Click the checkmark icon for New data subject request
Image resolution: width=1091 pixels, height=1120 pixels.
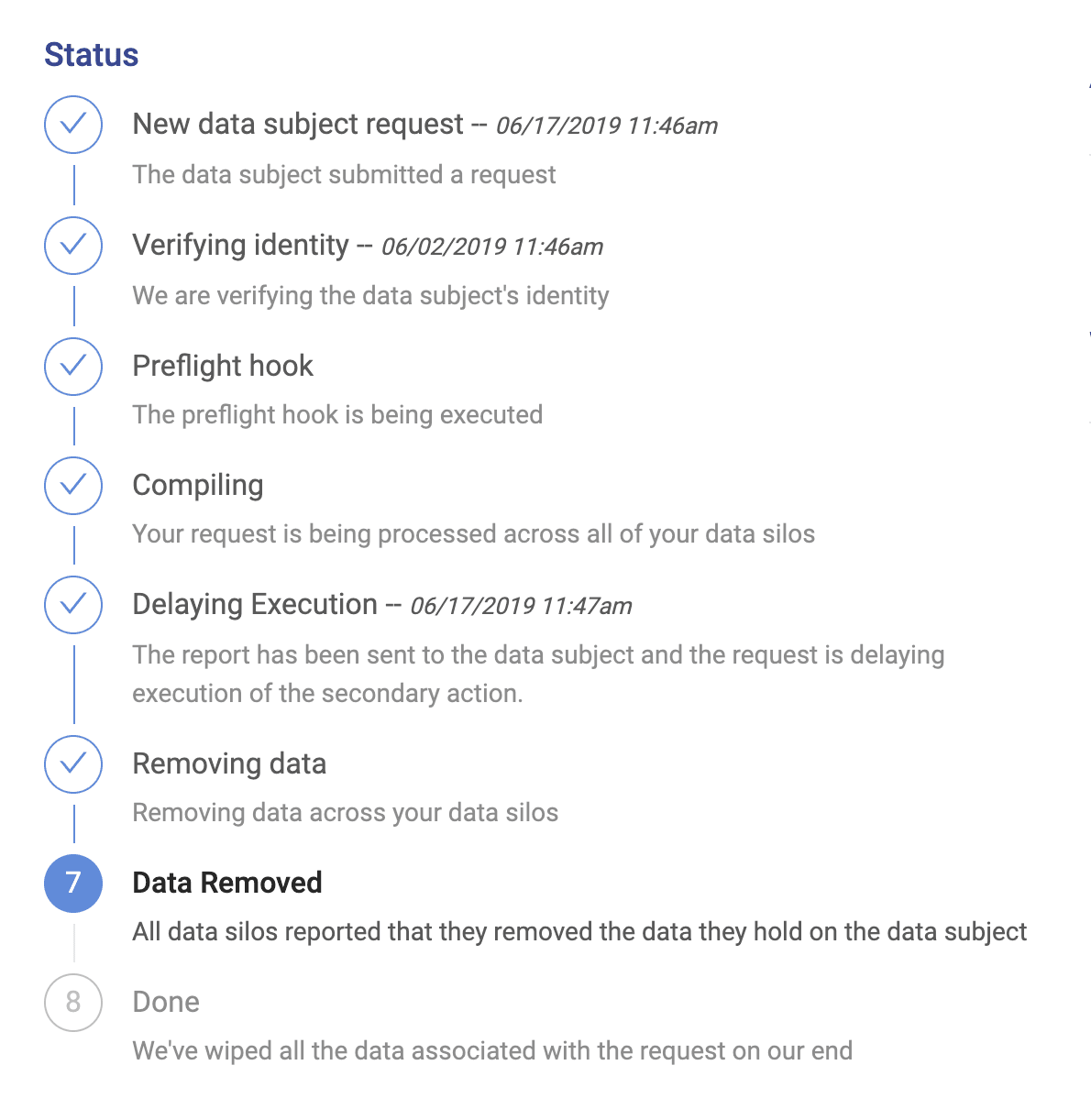(x=73, y=124)
